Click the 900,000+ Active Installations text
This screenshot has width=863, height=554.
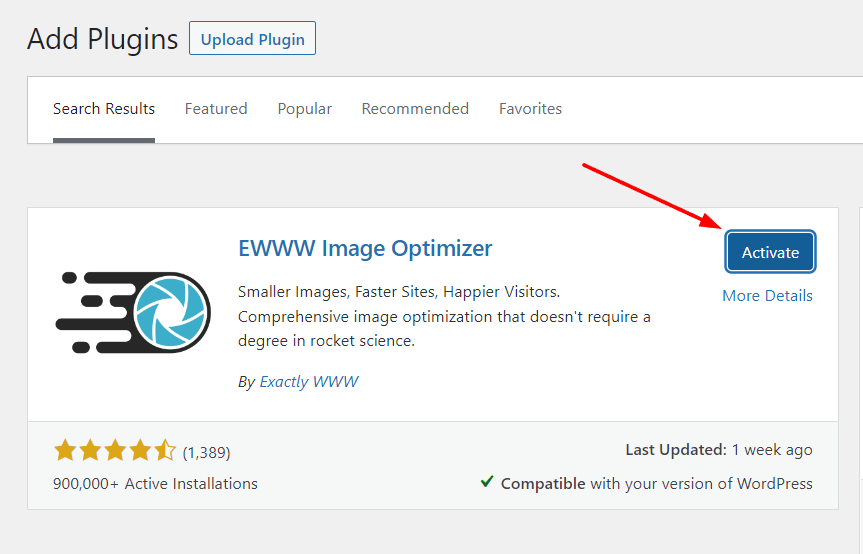[x=155, y=484]
